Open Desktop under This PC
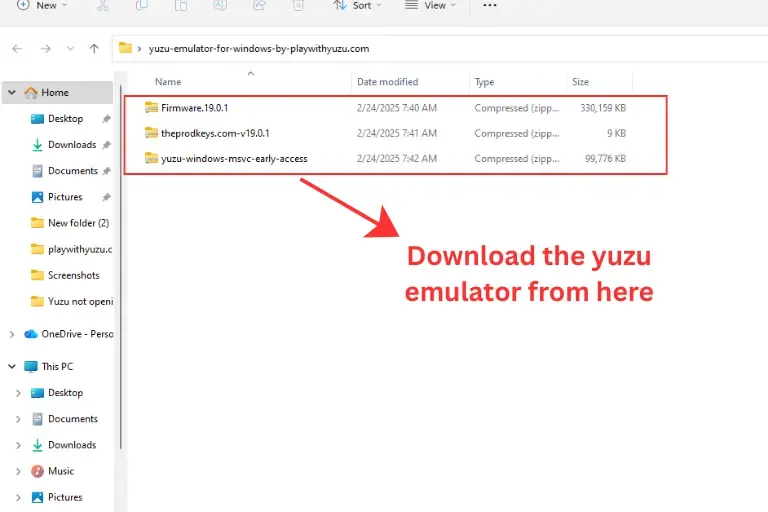Image resolution: width=768 pixels, height=512 pixels. (x=65, y=392)
